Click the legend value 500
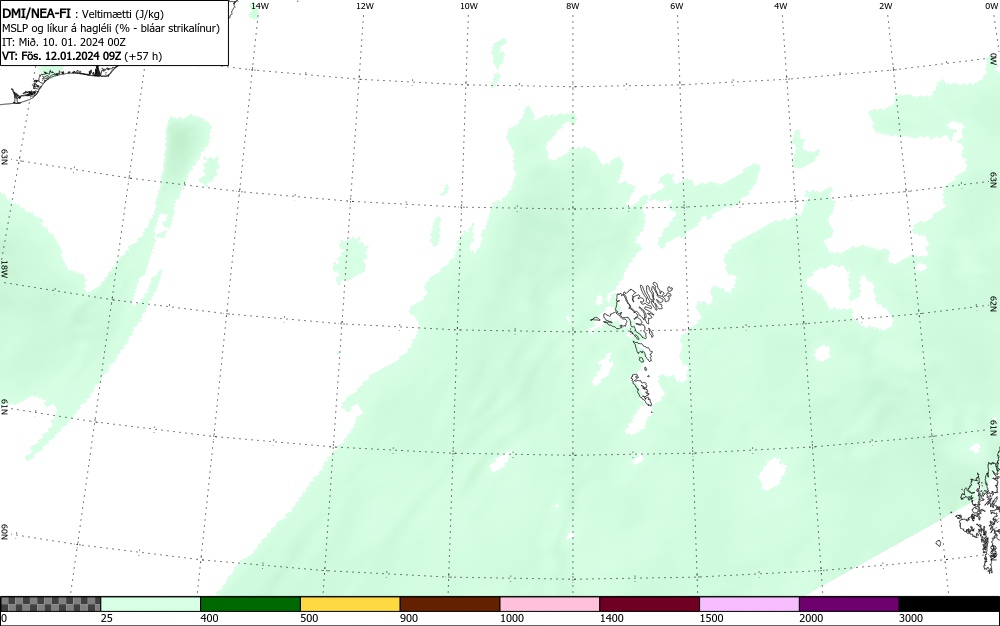Screen dimensions: 1000x626 (x=309, y=618)
